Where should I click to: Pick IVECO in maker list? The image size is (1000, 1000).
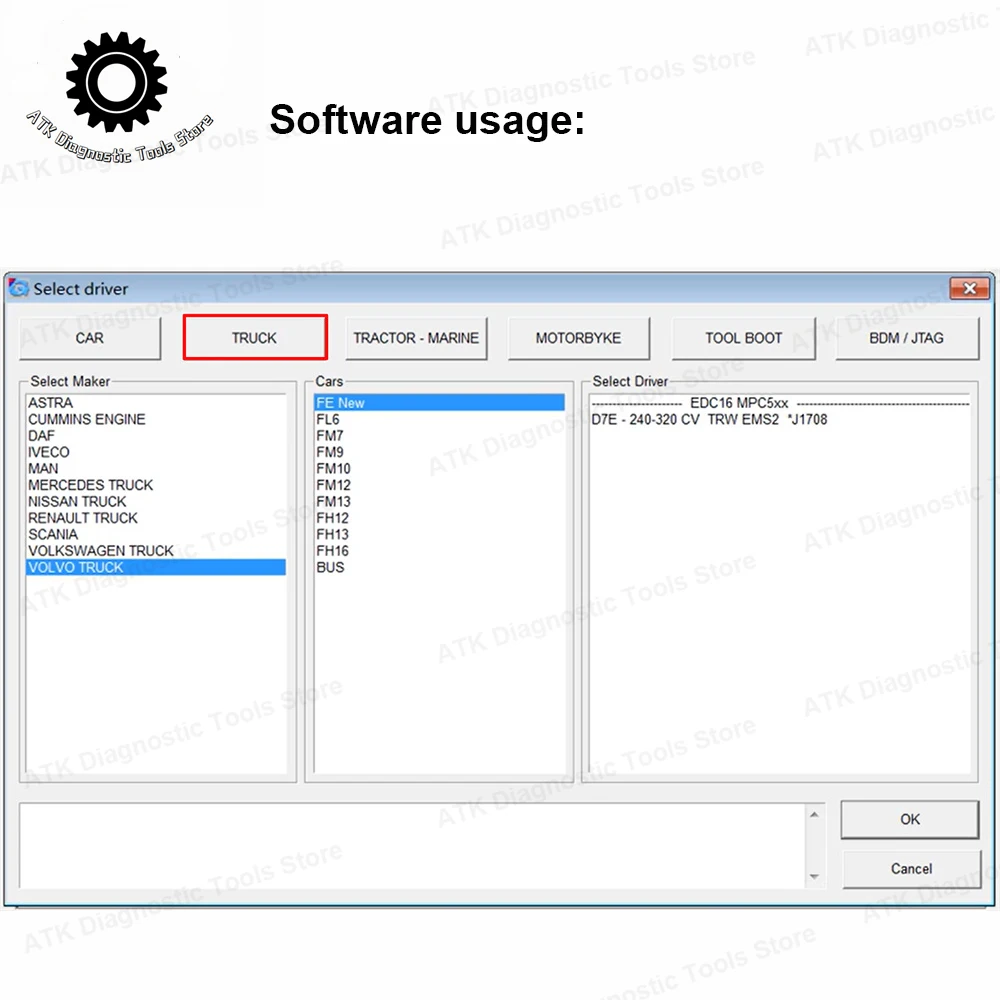(156, 452)
